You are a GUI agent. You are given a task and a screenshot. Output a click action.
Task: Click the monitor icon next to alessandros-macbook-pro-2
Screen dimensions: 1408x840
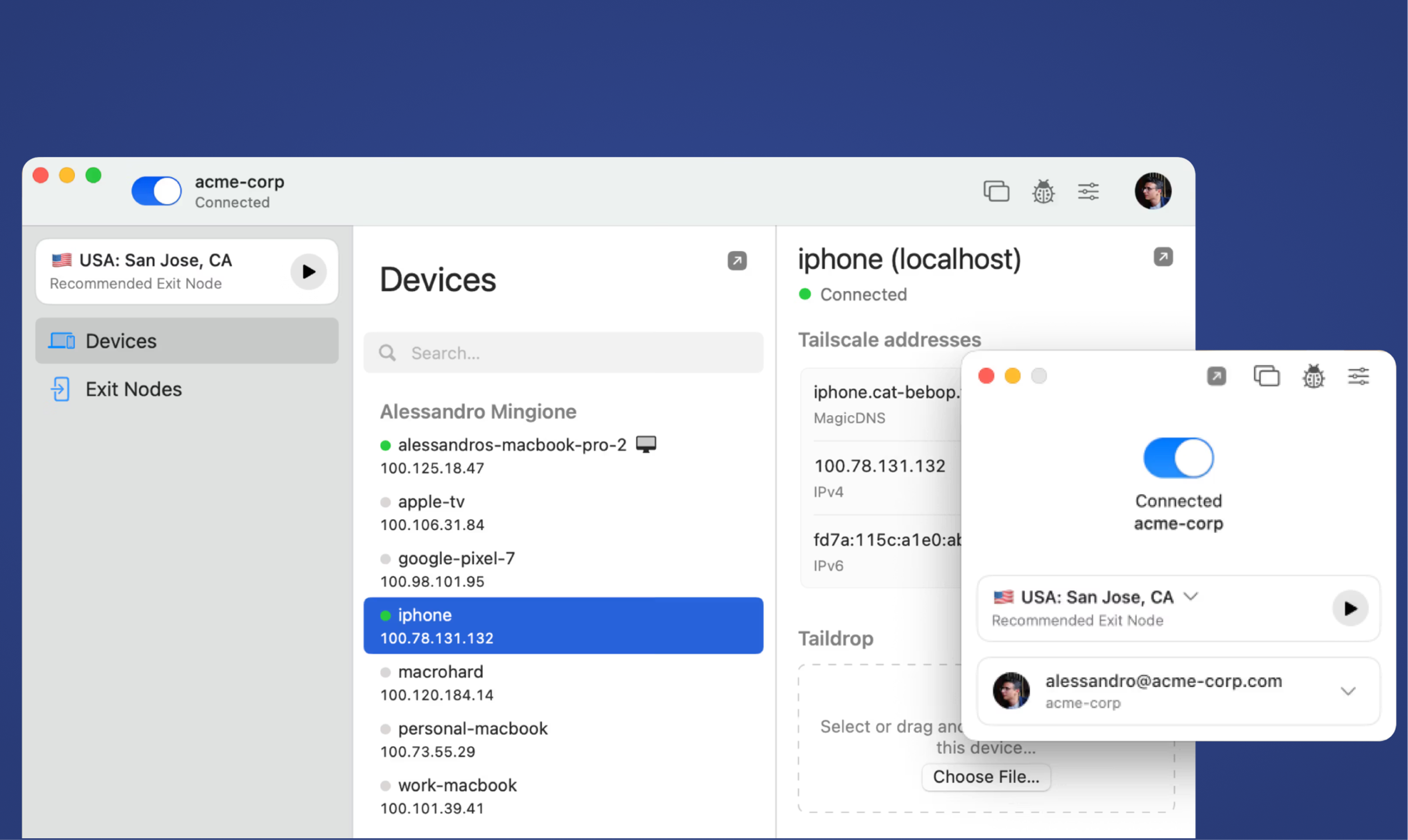click(x=646, y=444)
